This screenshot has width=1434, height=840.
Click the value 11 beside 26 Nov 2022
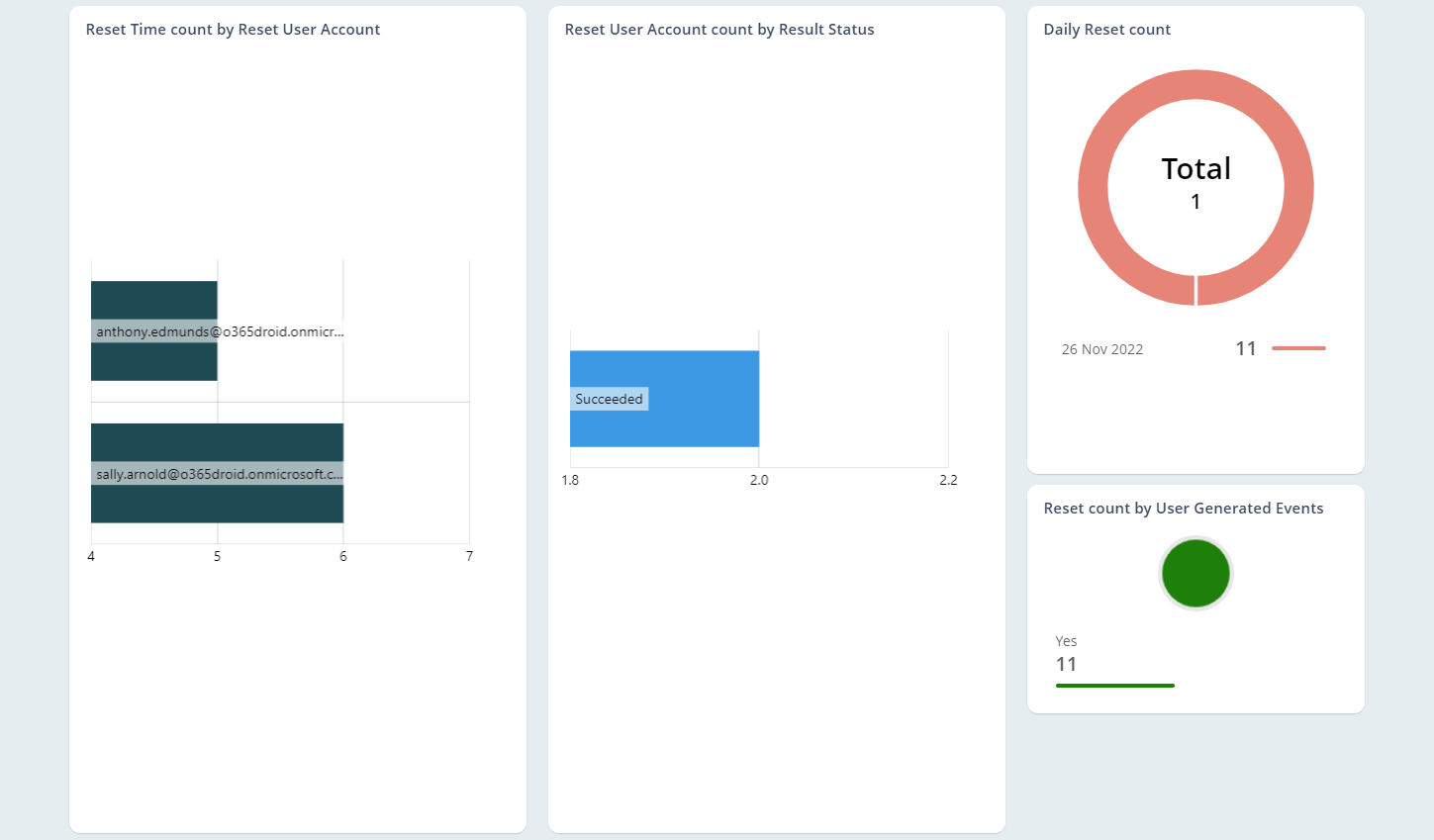[1246, 347]
